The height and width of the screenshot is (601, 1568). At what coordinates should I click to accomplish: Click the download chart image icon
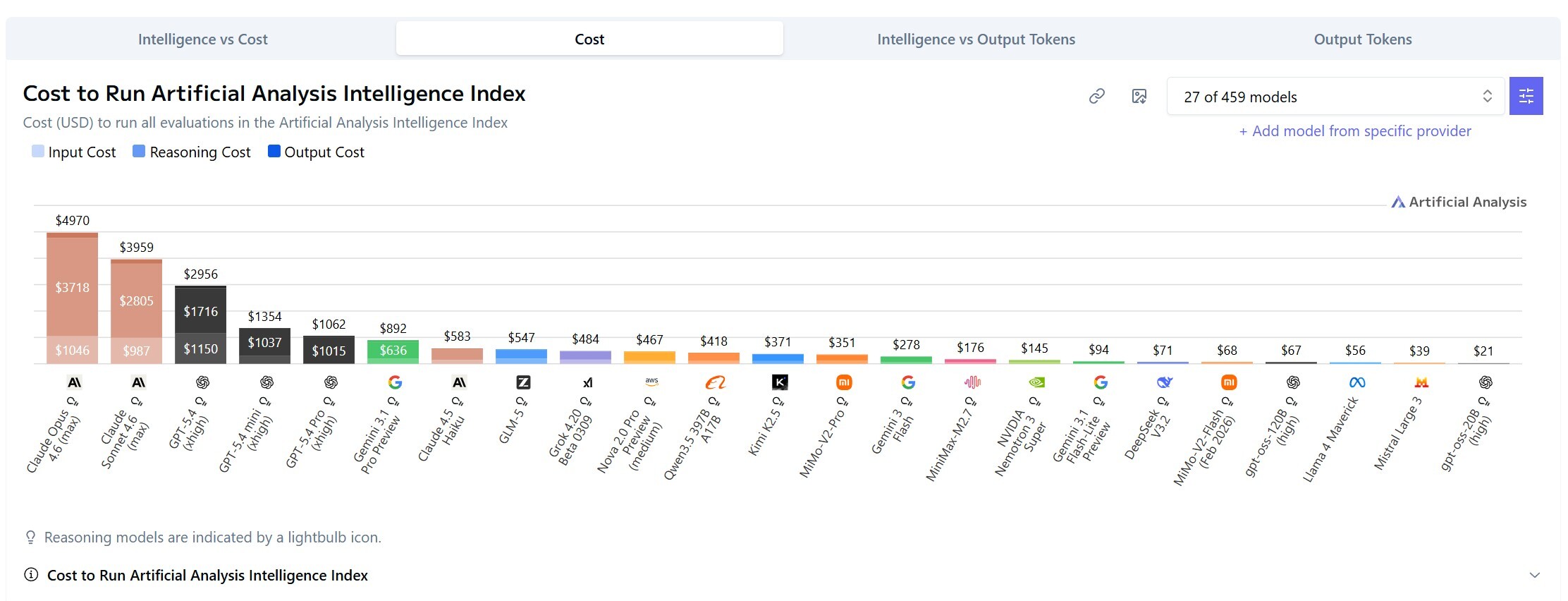click(x=1139, y=97)
